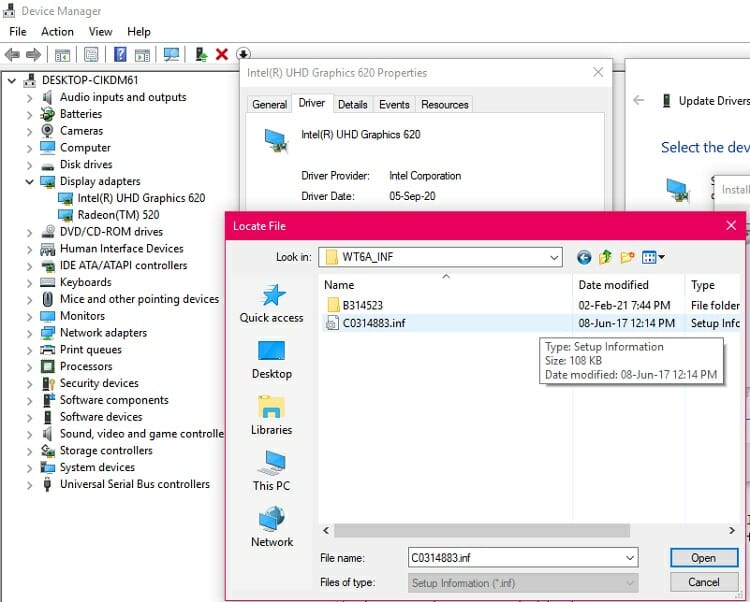Screen dimensions: 750x602
Task: Create New Folder icon in Locate File
Action: tap(627, 257)
